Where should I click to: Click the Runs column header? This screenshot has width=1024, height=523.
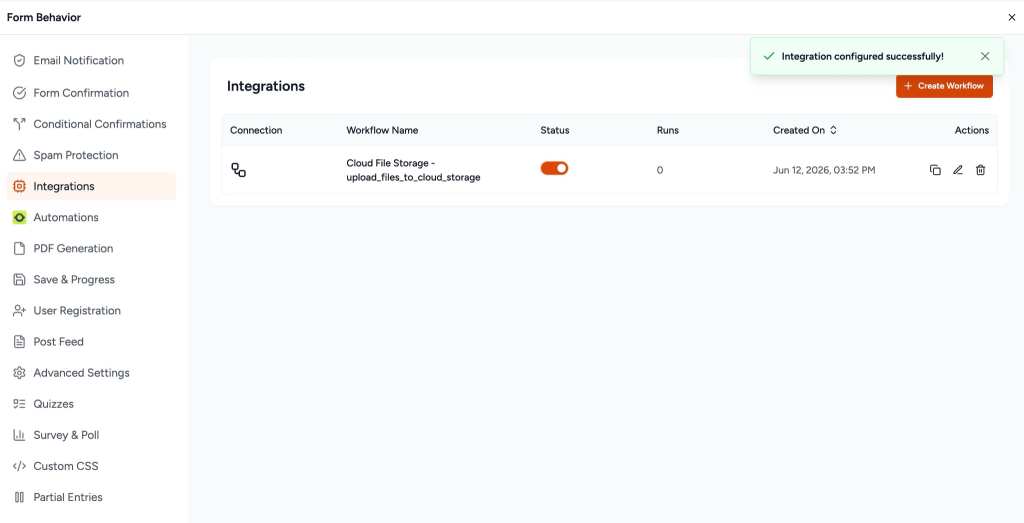click(667, 130)
